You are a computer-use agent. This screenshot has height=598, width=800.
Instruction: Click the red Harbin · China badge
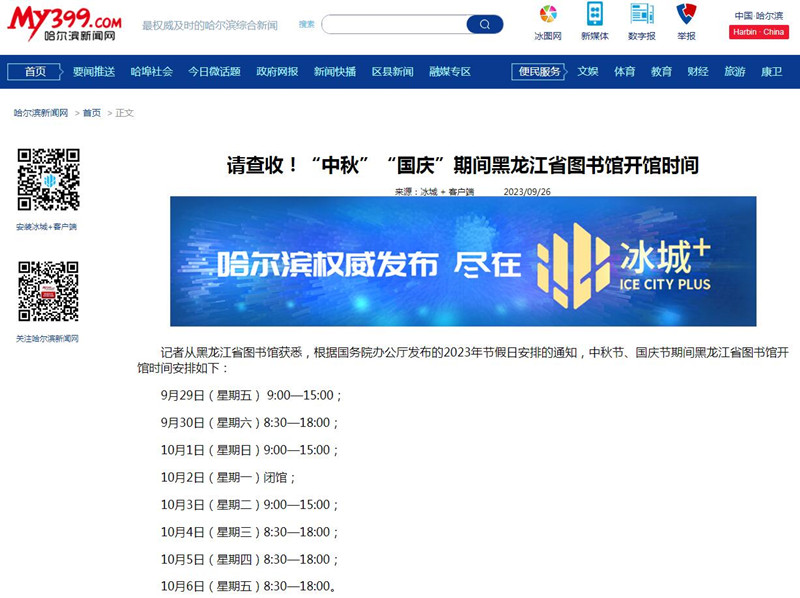click(758, 32)
